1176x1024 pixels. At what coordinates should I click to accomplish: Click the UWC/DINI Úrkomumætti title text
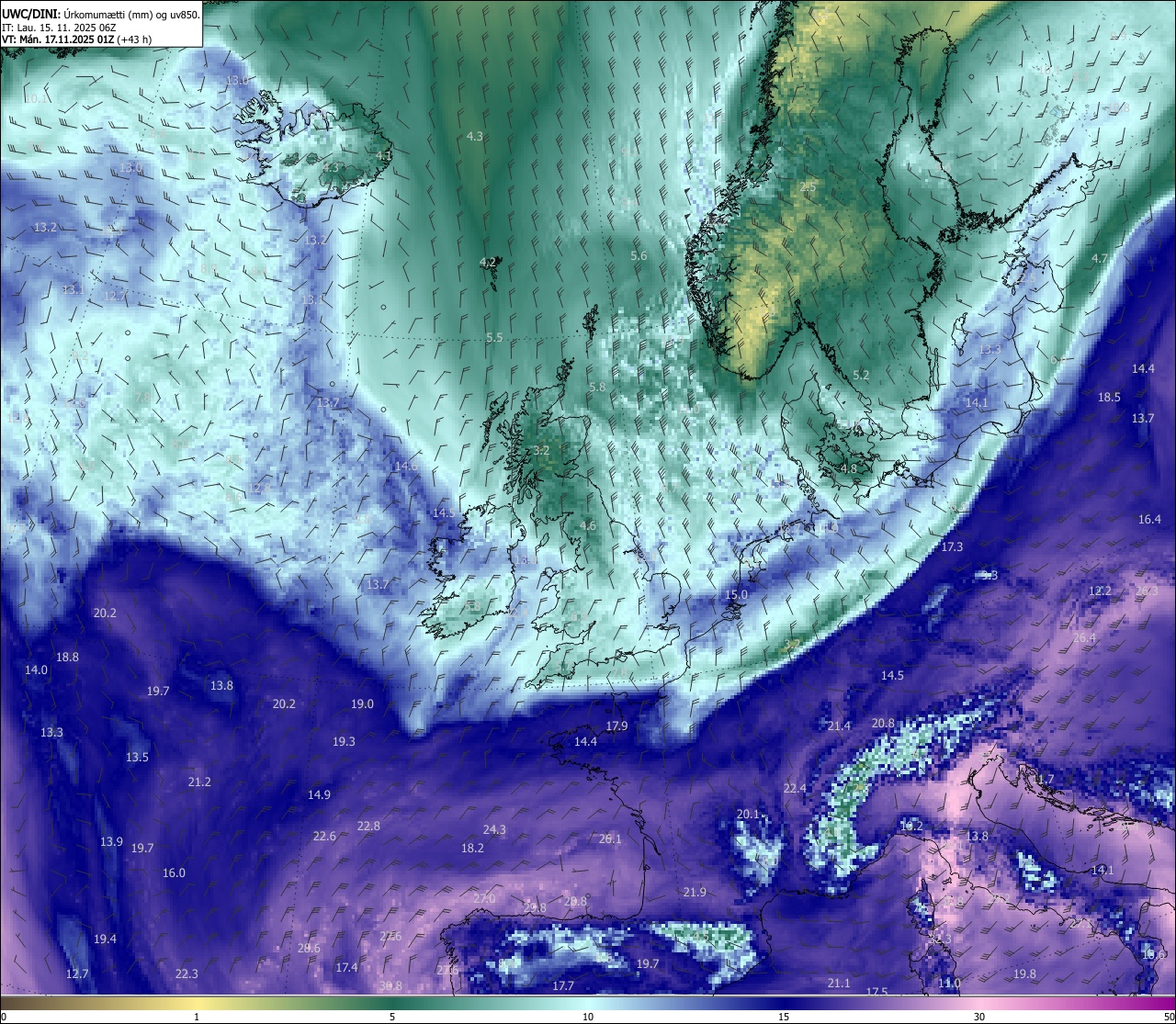(x=100, y=14)
